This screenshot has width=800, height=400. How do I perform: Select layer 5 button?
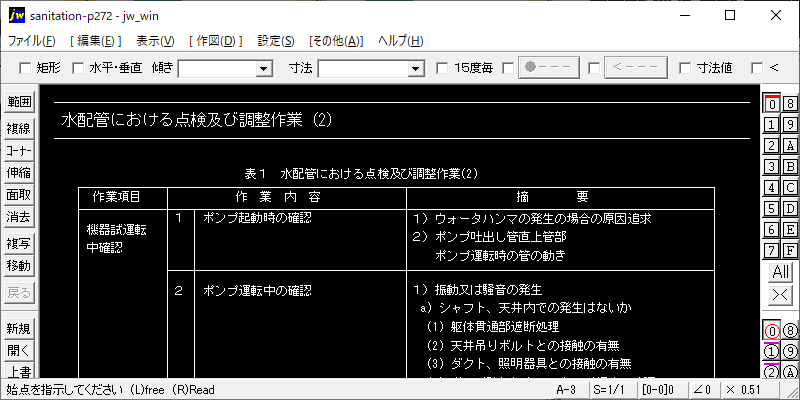click(x=772, y=209)
